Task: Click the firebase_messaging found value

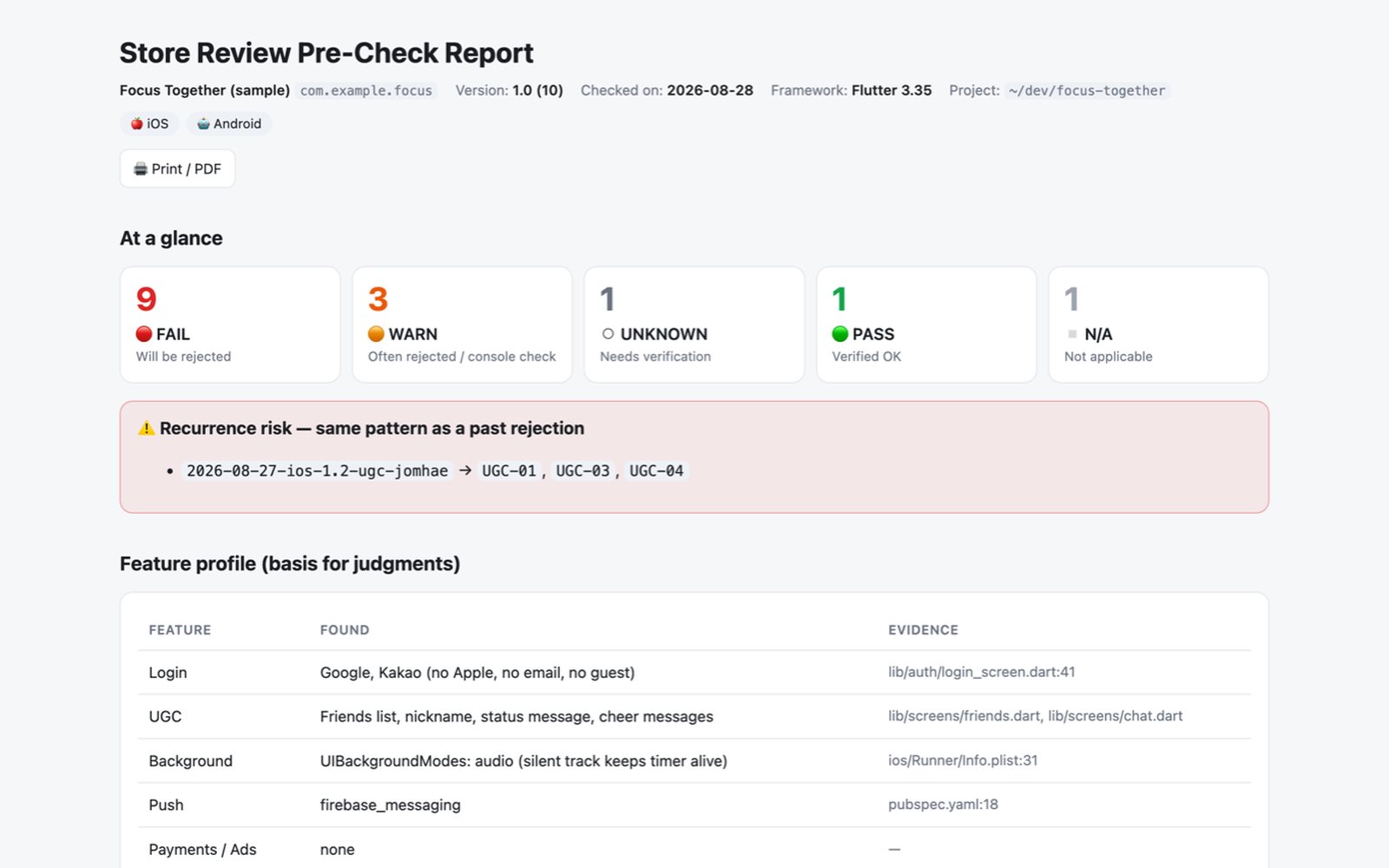Action: [x=390, y=806]
